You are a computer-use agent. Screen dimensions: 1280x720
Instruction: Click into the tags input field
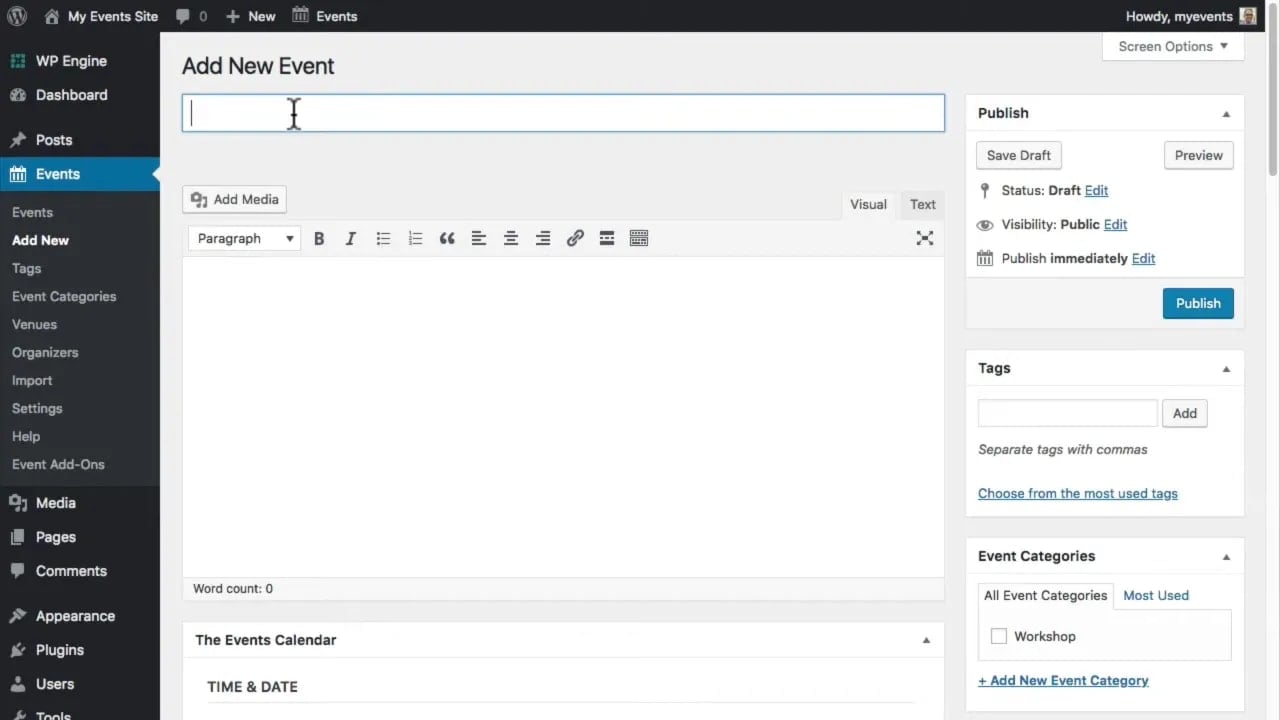coord(1067,413)
